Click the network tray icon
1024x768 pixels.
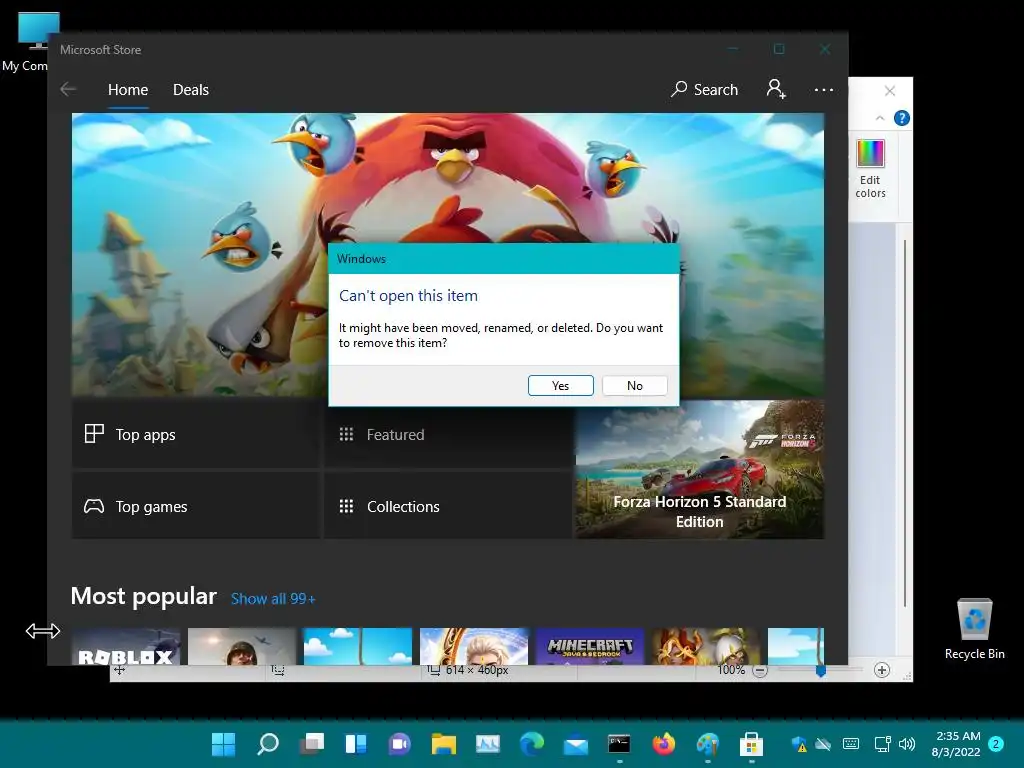click(x=882, y=744)
